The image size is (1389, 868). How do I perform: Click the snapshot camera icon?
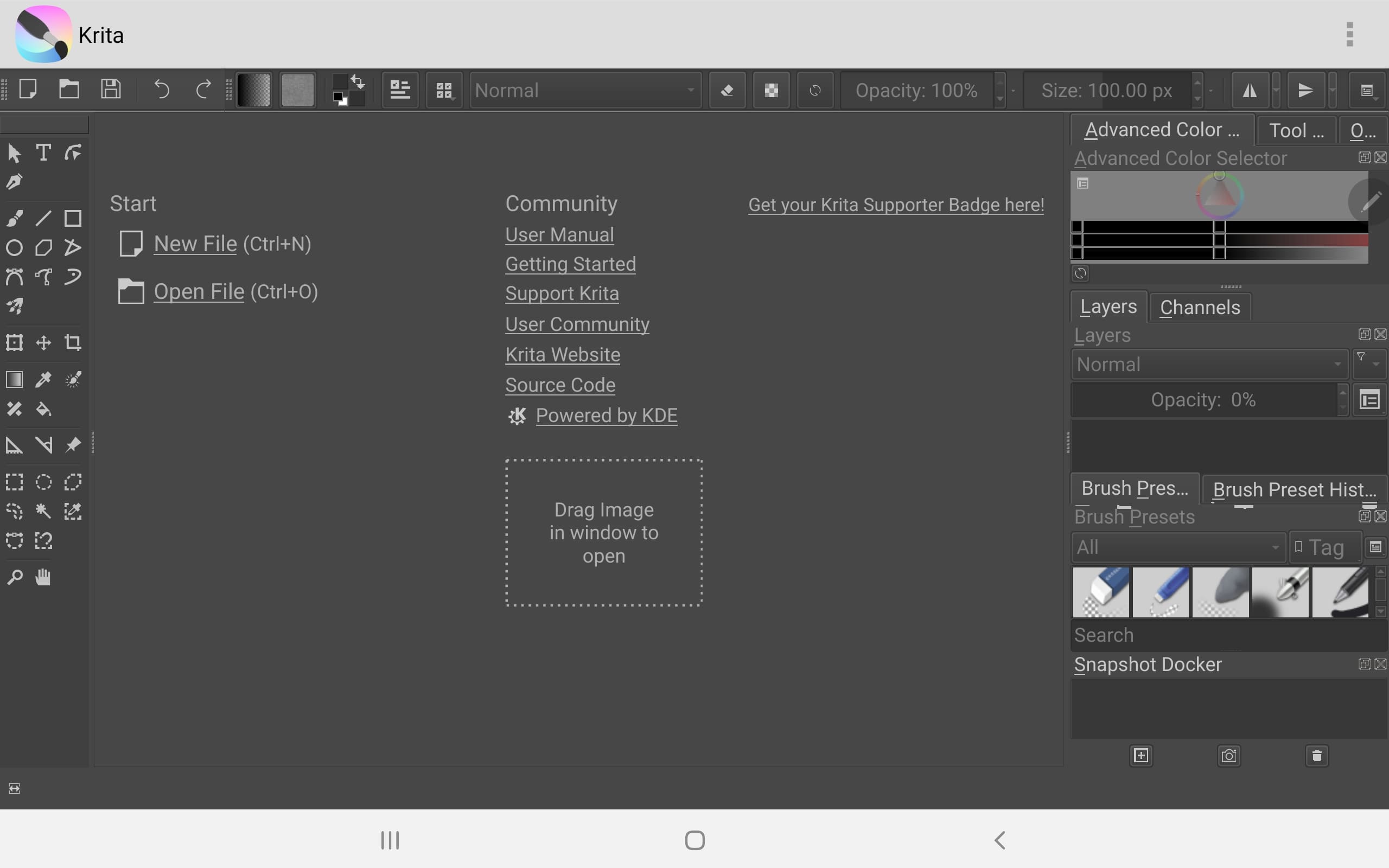pos(1228,756)
